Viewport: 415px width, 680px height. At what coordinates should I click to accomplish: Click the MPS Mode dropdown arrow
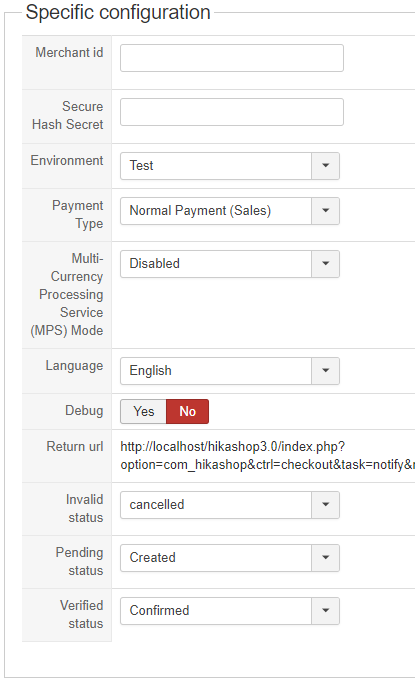[326, 264]
